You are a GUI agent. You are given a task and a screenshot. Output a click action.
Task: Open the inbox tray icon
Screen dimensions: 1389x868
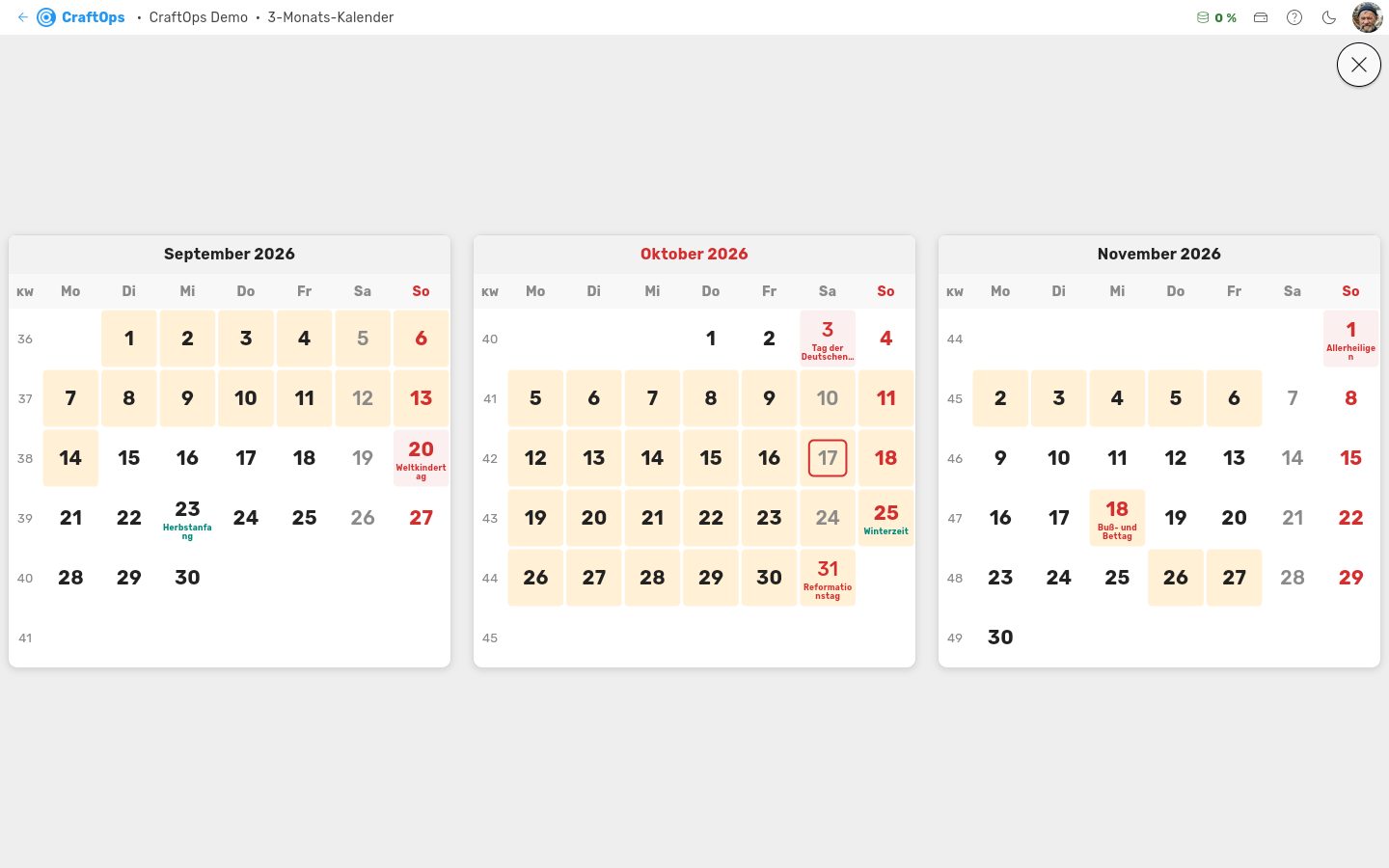pyautogui.click(x=1261, y=17)
